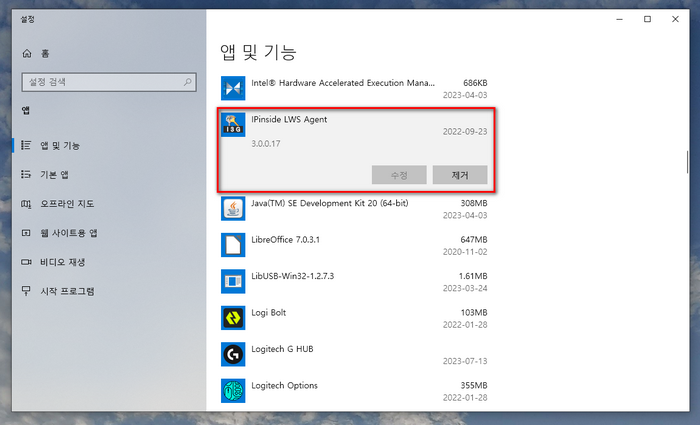Select Java(TM) SE Development Kit 20 entry
The image size is (700, 425).
(x=329, y=203)
